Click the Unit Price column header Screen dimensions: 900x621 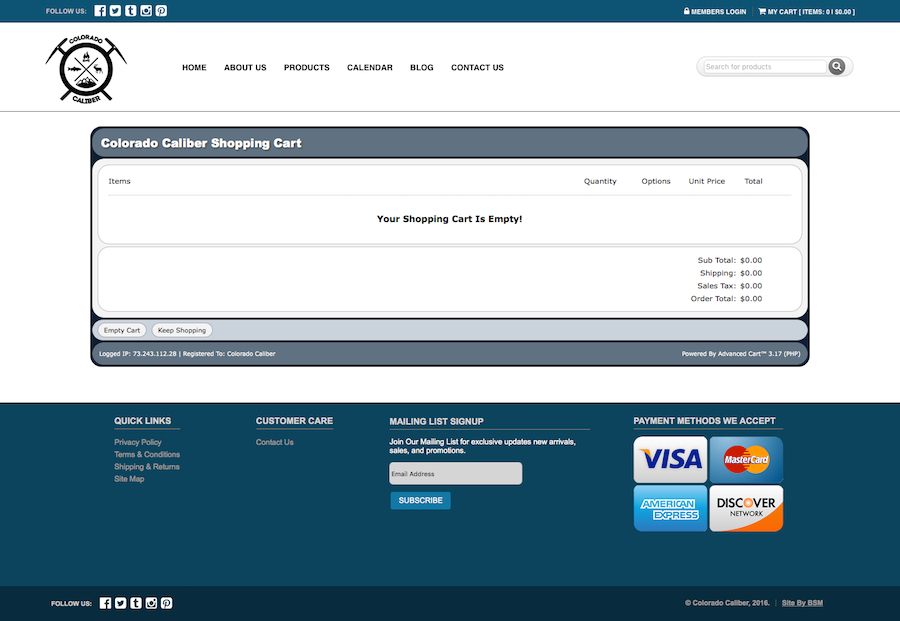click(x=707, y=181)
